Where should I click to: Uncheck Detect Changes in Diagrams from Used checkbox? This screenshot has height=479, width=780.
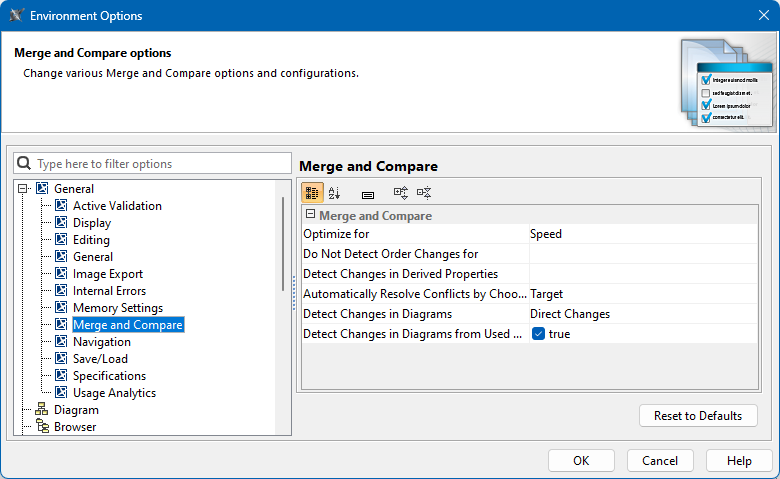538,334
